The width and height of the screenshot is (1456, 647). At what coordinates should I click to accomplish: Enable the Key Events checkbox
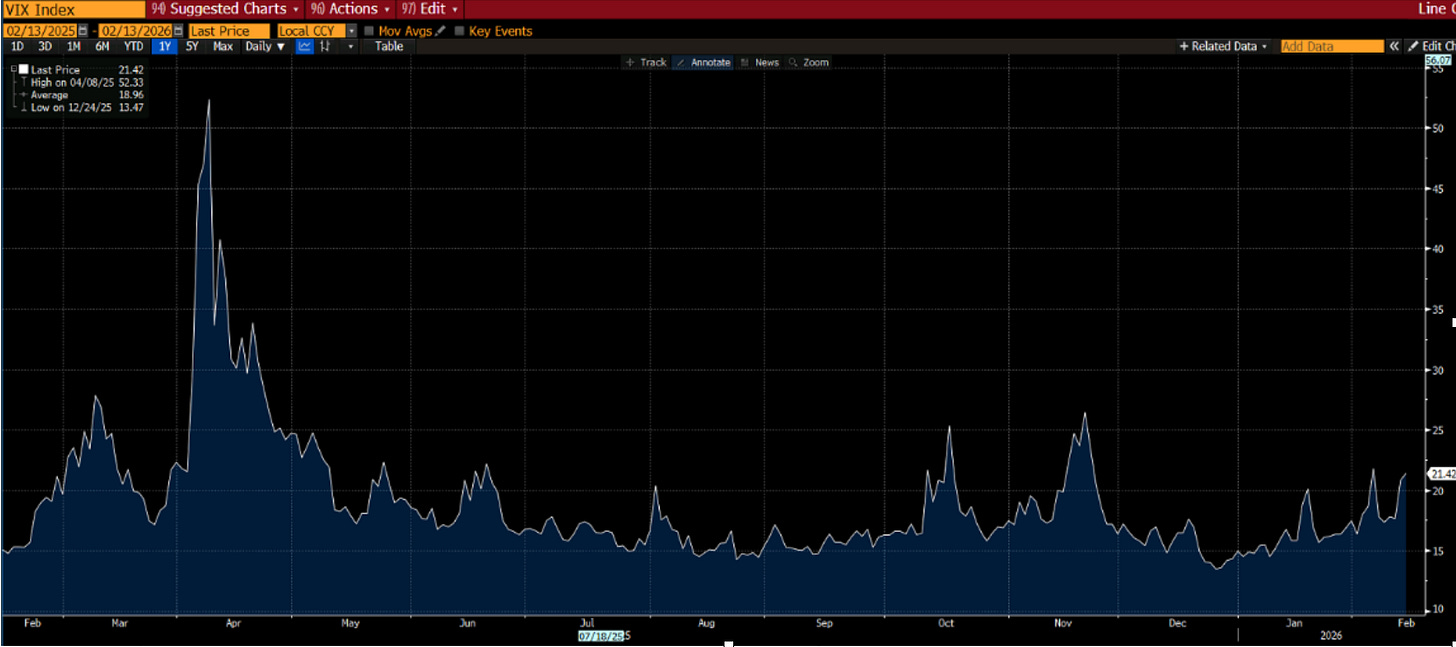pos(459,31)
